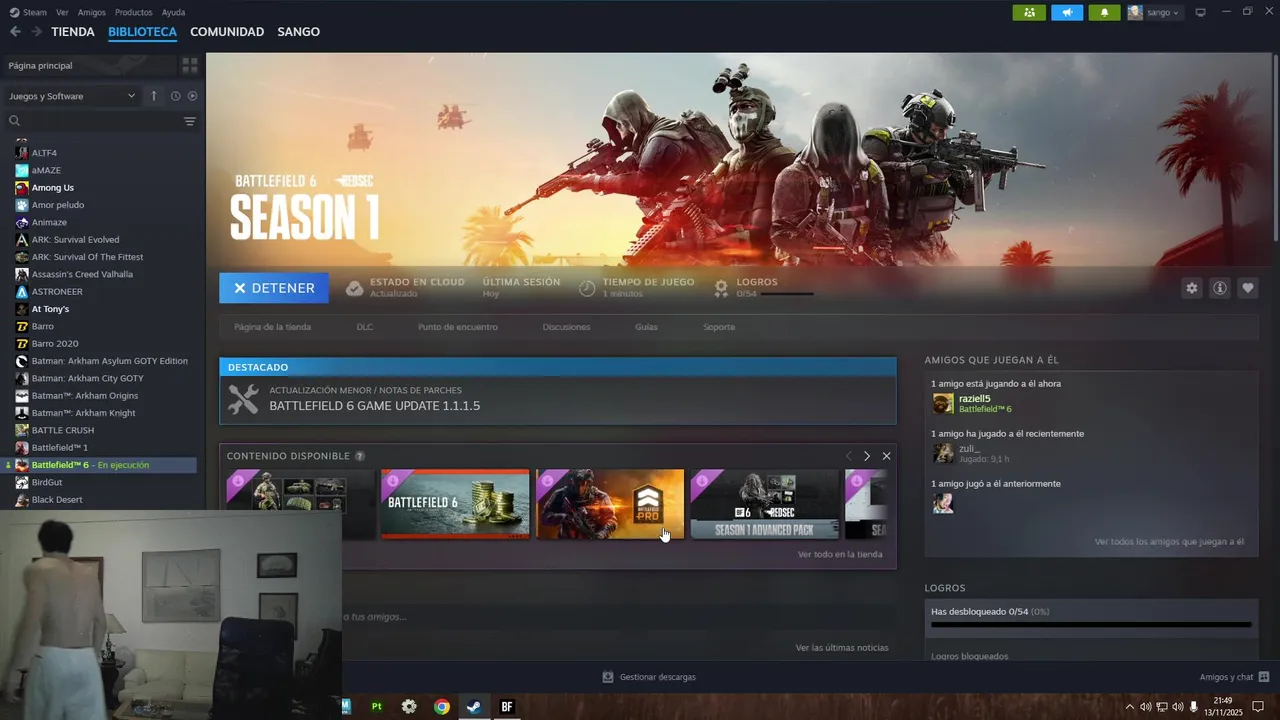Open Windows notification center icon
Viewport: 1280px width, 720px height.
tap(1258, 707)
